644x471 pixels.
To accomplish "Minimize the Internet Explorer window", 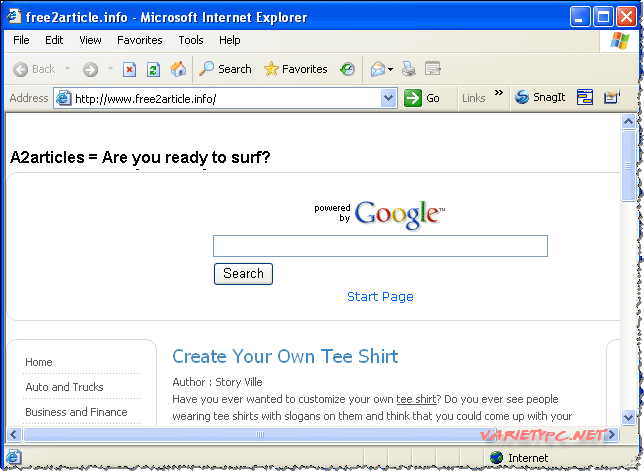I will click(x=580, y=17).
